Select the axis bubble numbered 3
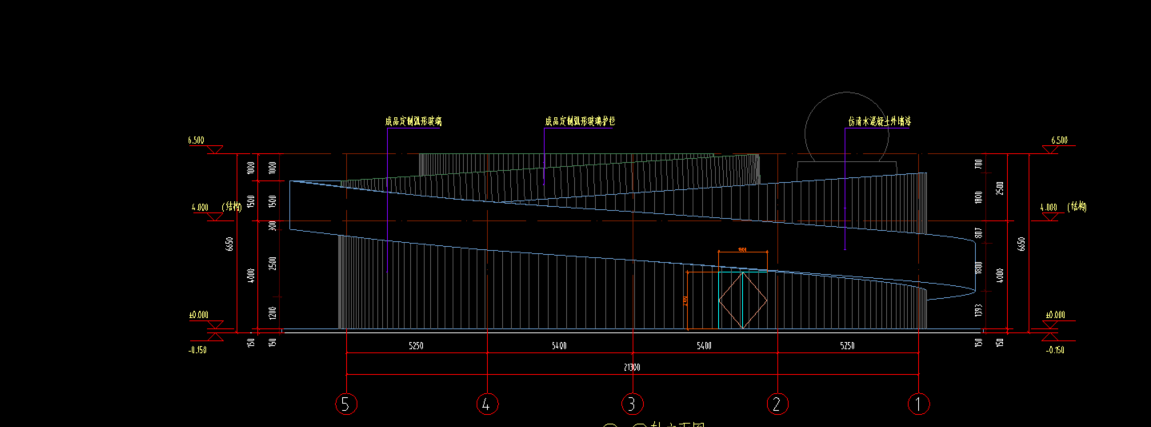 pos(631,404)
